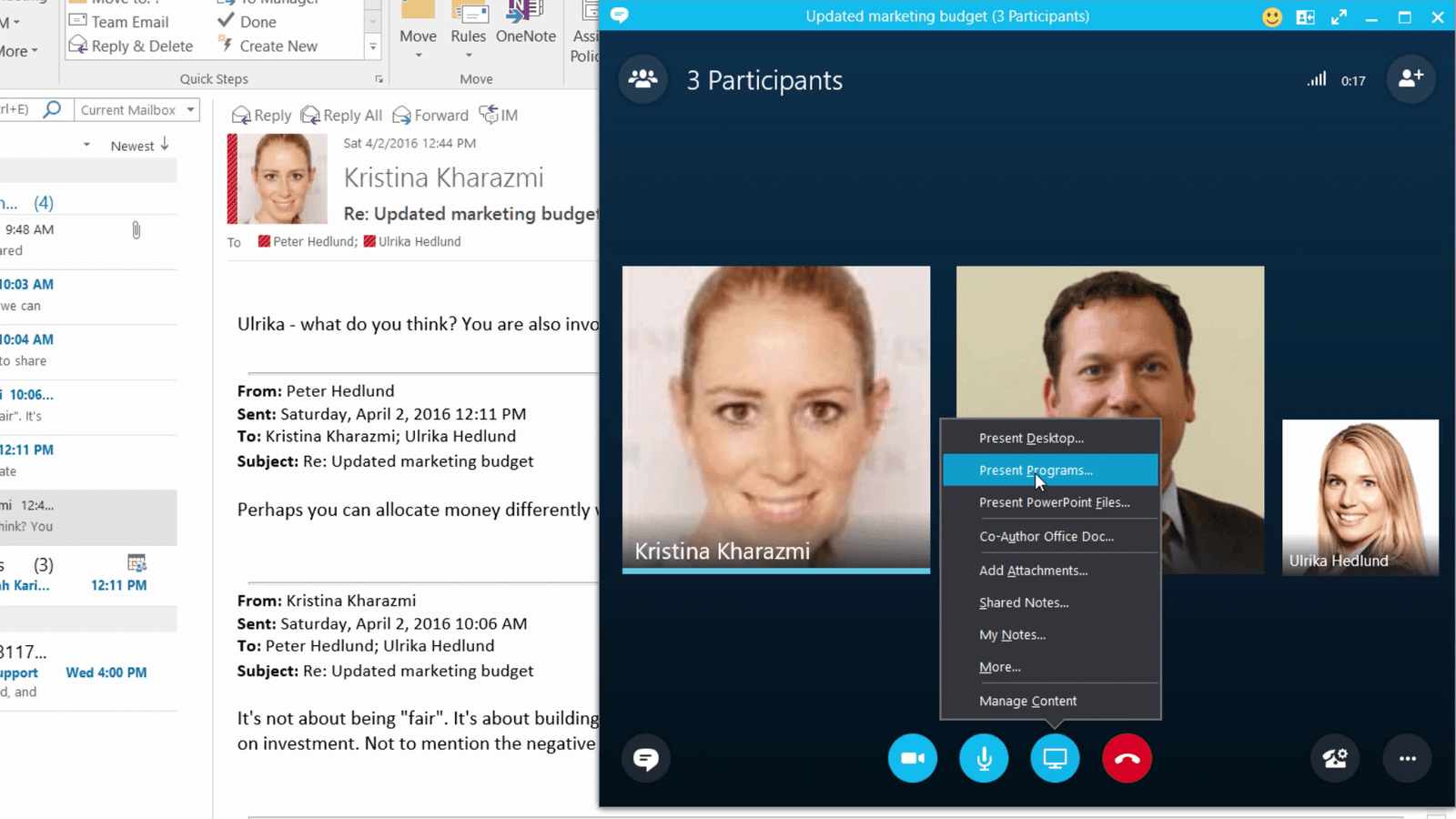Click the Forward button
This screenshot has height=819, width=1456.
click(430, 116)
